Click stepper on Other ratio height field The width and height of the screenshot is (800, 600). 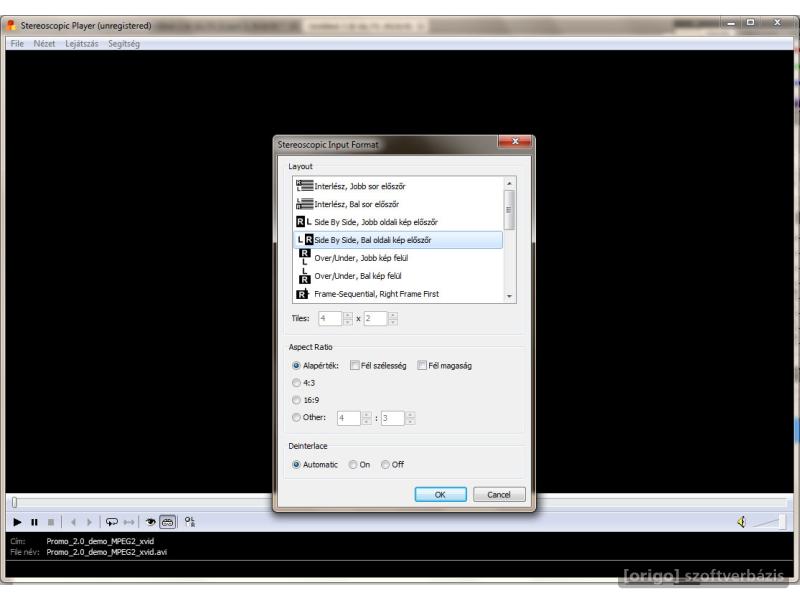click(x=410, y=418)
